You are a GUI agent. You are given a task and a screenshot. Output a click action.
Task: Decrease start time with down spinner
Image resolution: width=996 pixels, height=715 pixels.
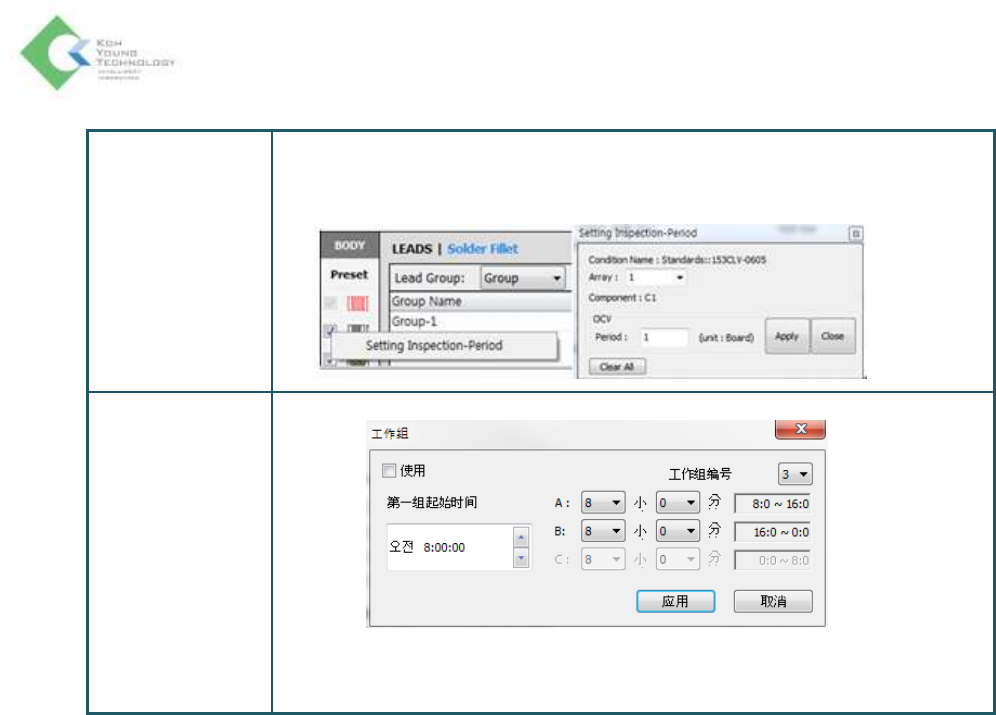click(521, 559)
